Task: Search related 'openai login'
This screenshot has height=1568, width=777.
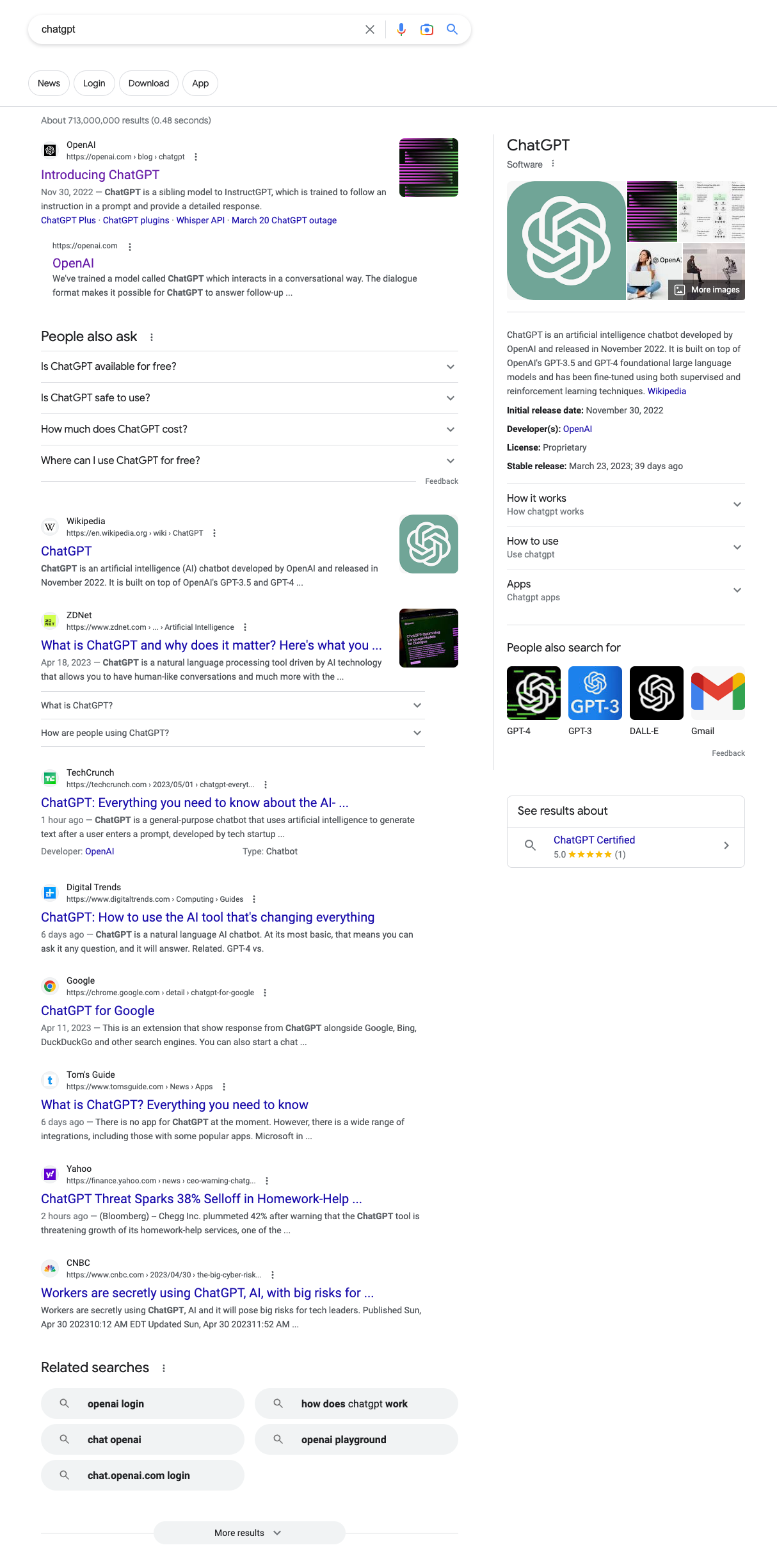Action: point(143,1404)
